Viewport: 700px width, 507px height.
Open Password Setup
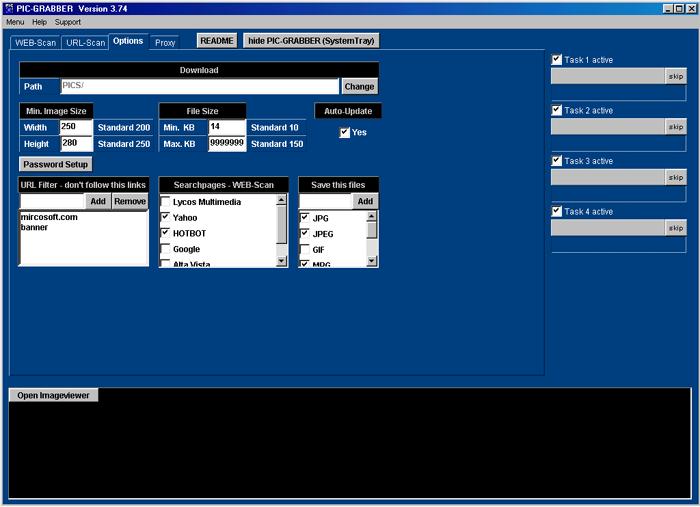click(55, 164)
